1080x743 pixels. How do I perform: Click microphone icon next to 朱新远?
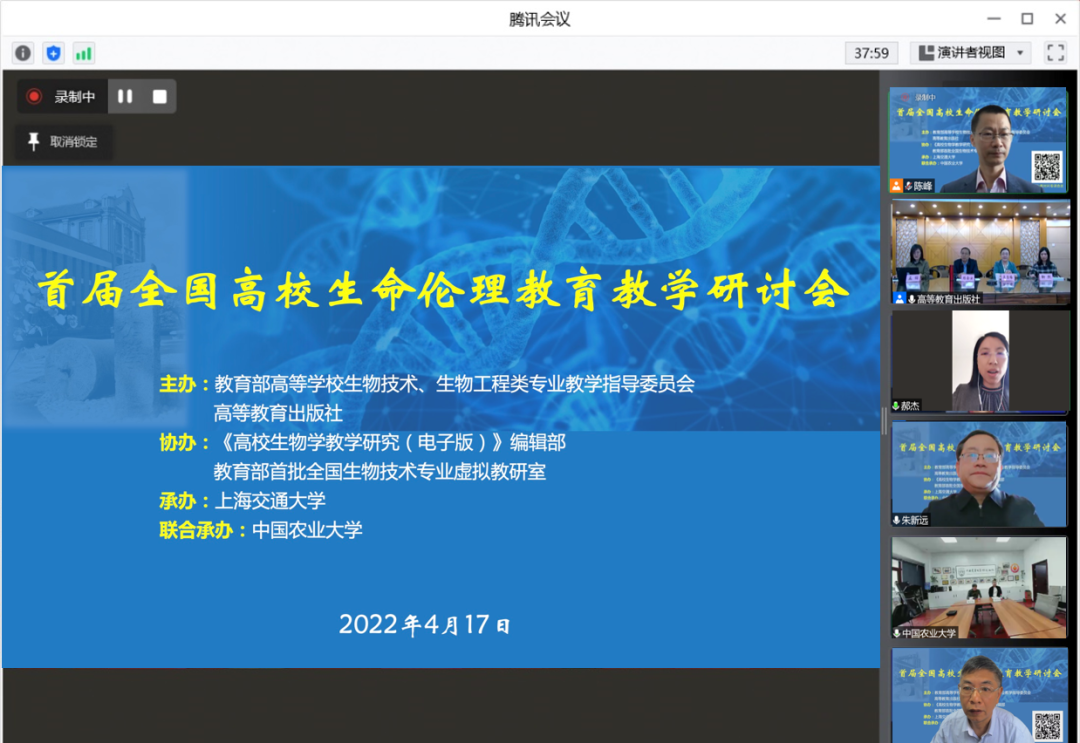tap(897, 521)
